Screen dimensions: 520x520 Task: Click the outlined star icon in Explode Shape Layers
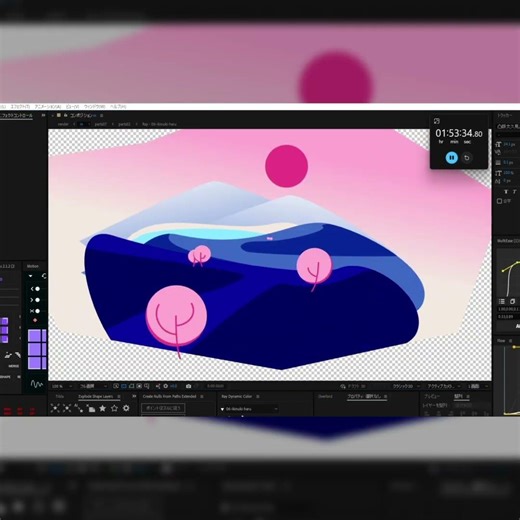pyautogui.click(x=114, y=408)
